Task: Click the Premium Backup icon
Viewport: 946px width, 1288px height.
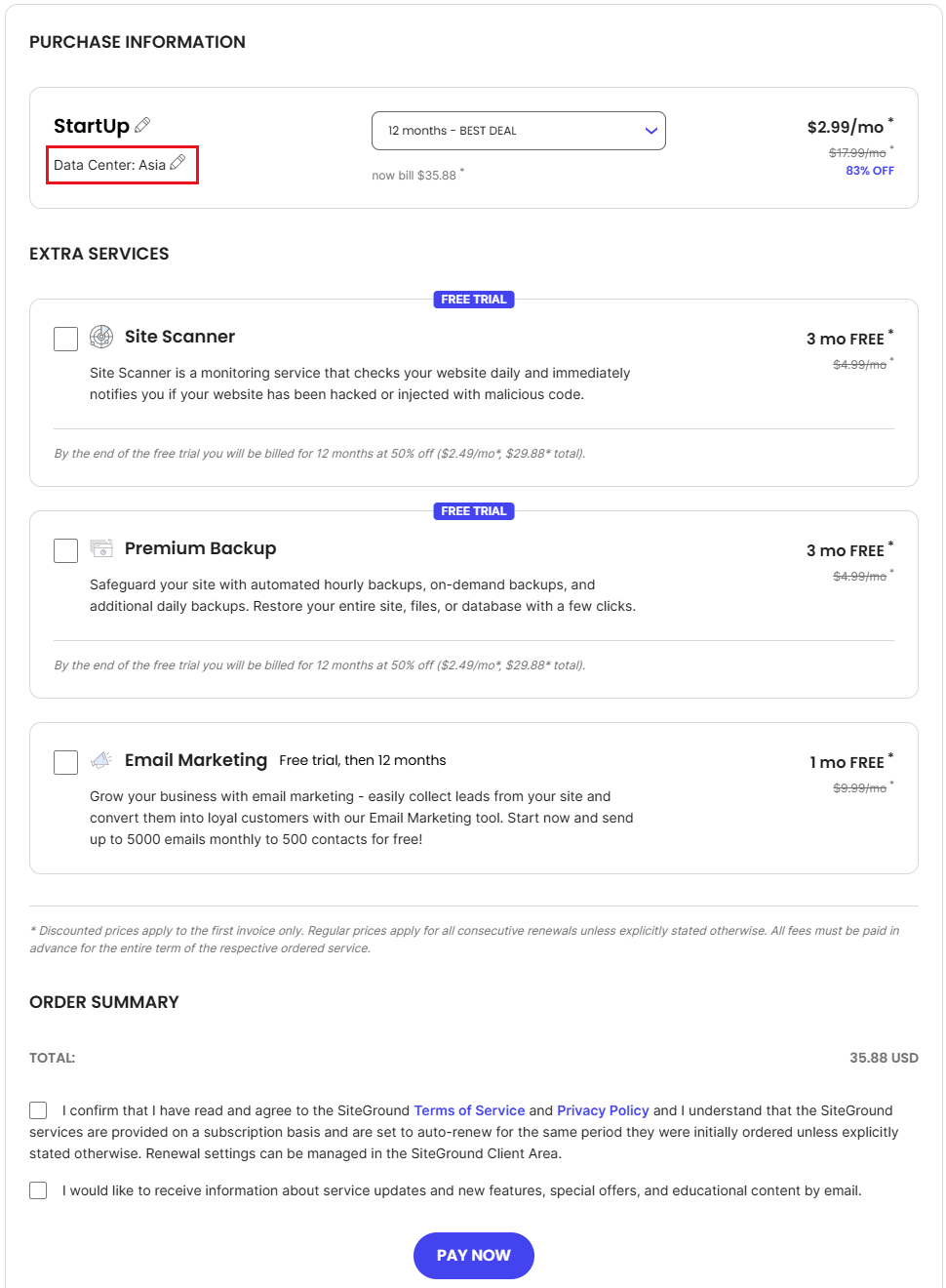Action: click(101, 548)
